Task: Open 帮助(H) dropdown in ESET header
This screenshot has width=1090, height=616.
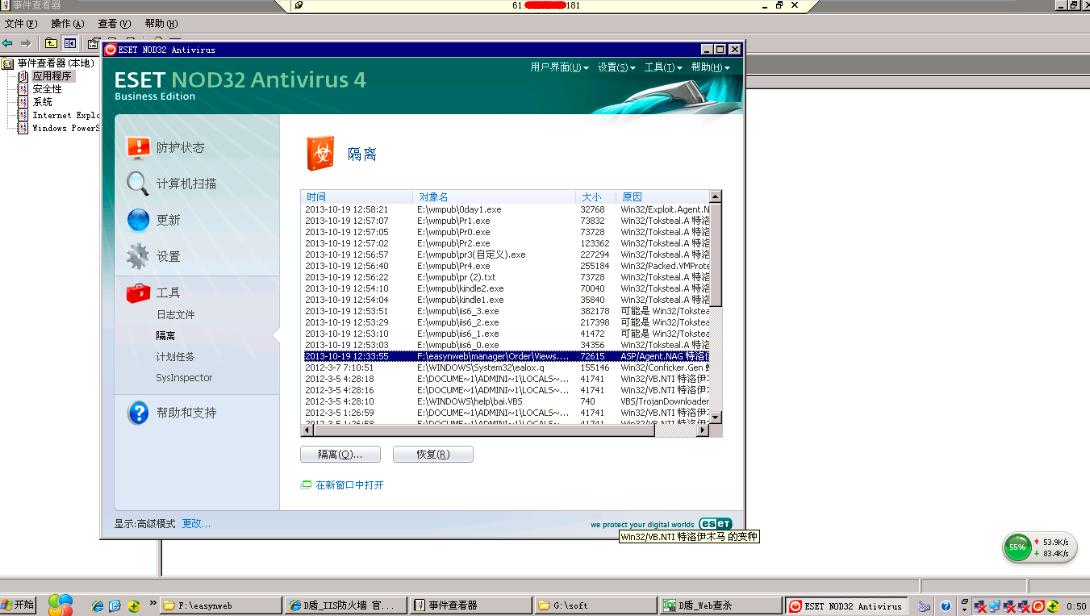Action: click(710, 67)
